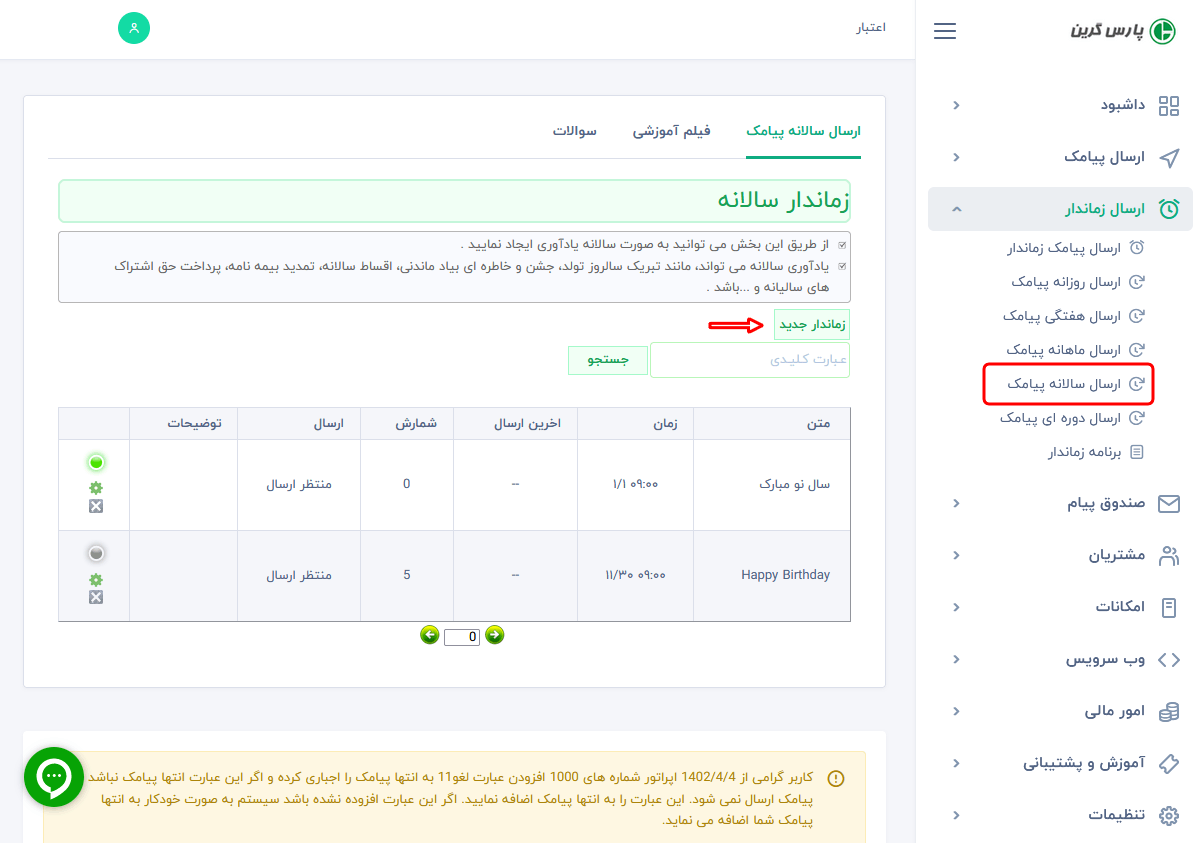Disable the active green toggle for سال نو مبارک
Image resolution: width=1202 pixels, height=843 pixels.
(95, 462)
